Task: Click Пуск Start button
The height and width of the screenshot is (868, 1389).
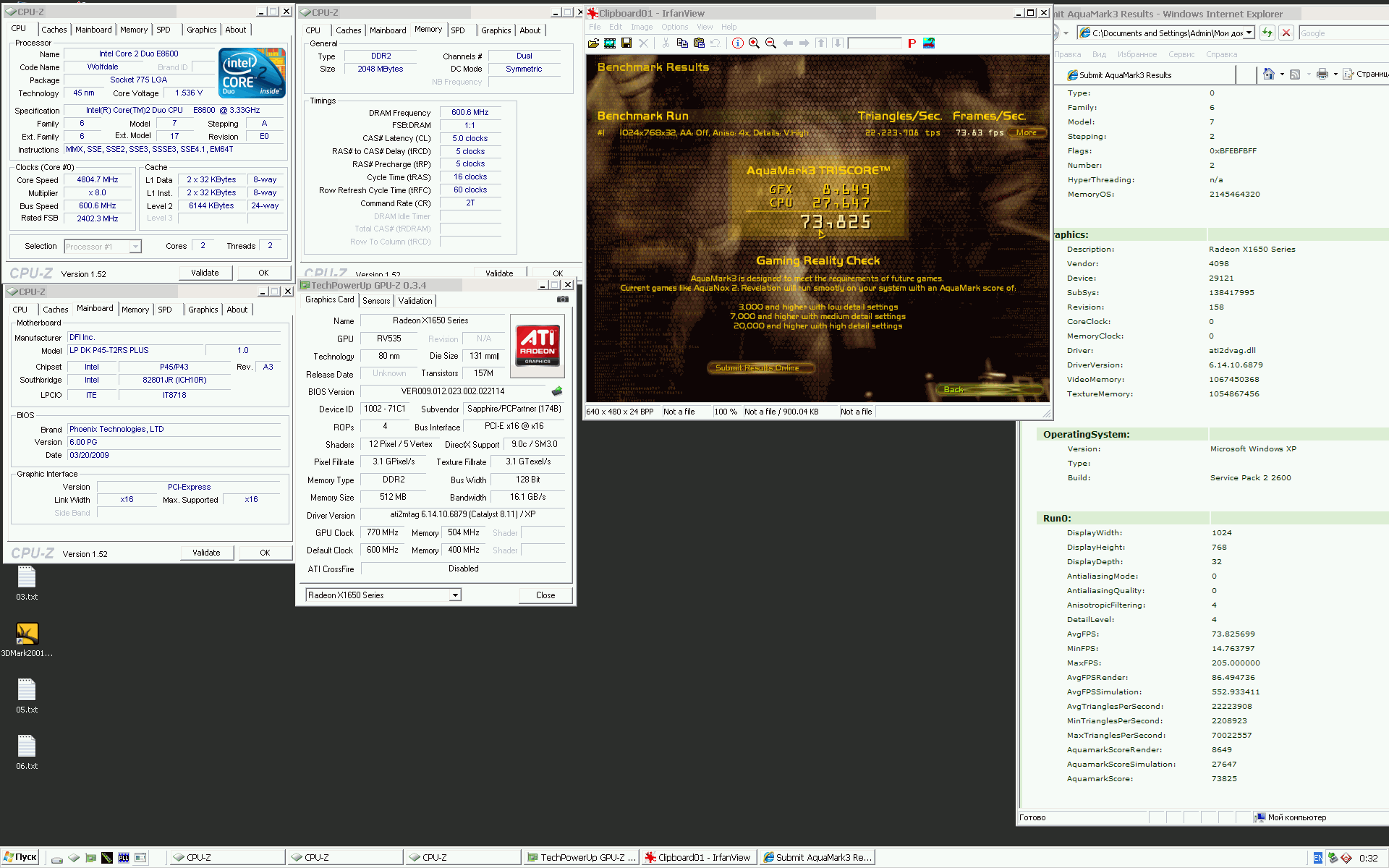Action: coord(20,857)
